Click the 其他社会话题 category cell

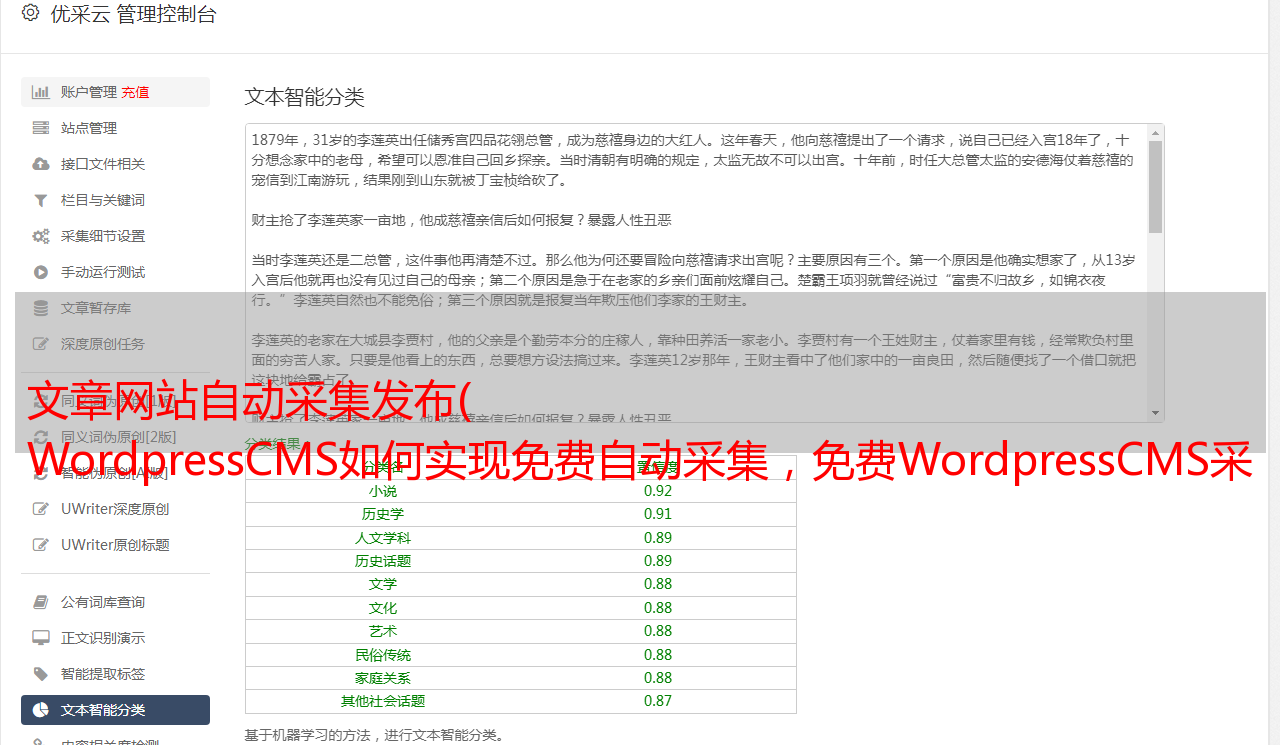tap(383, 701)
